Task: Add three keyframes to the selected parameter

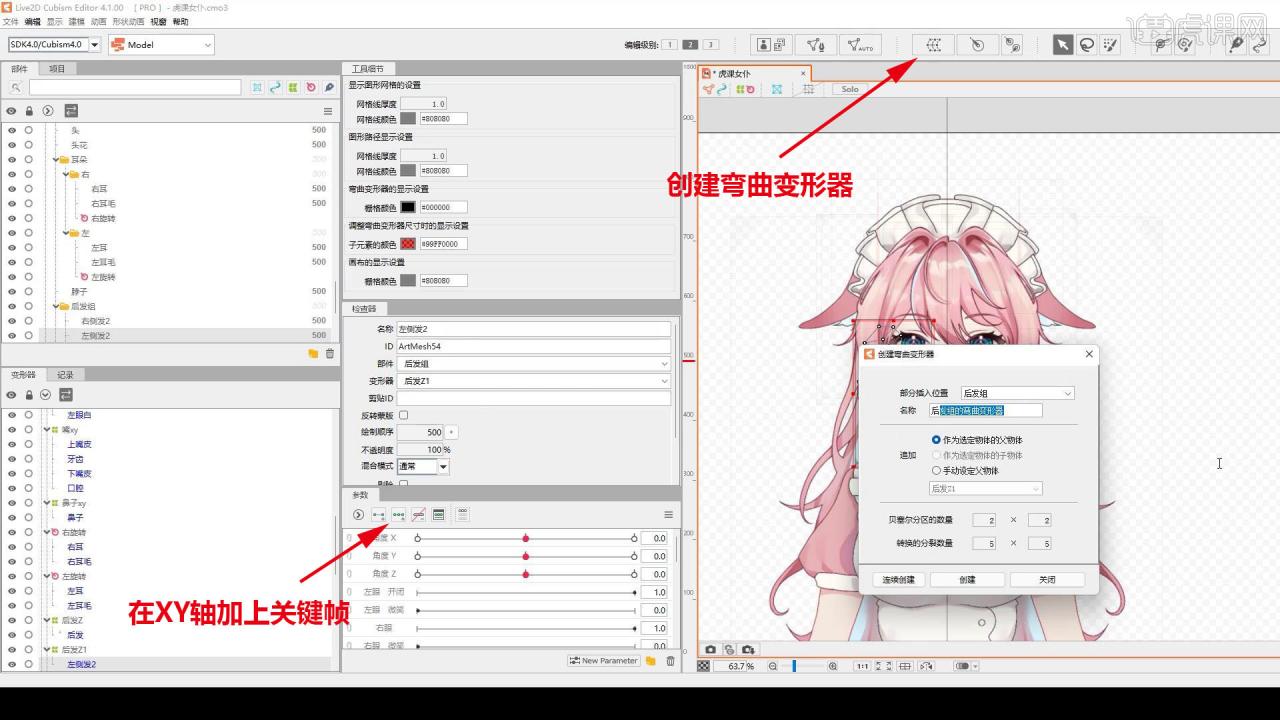Action: click(x=399, y=514)
